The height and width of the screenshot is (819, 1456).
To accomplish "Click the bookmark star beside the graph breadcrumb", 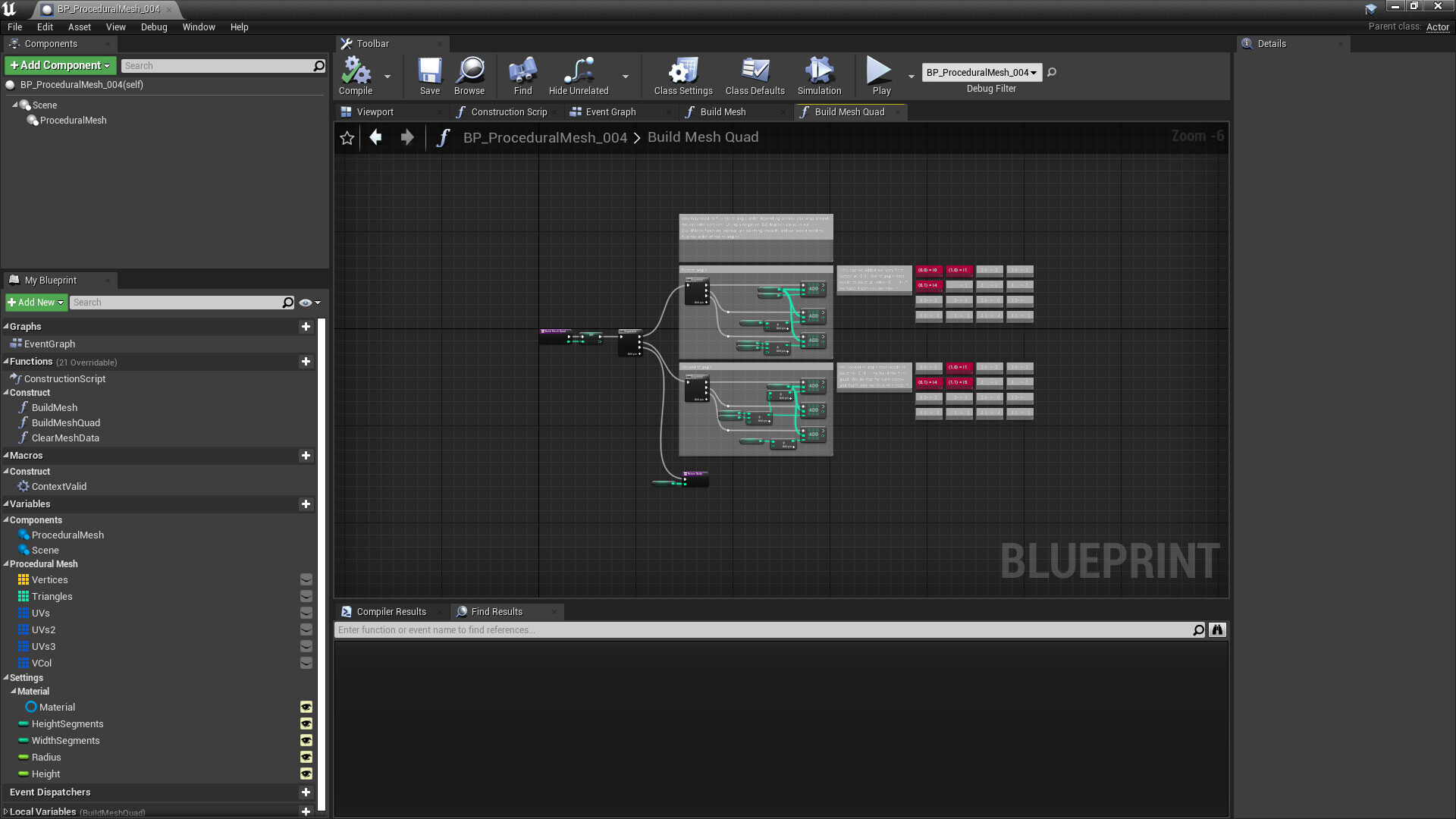I will point(347,137).
